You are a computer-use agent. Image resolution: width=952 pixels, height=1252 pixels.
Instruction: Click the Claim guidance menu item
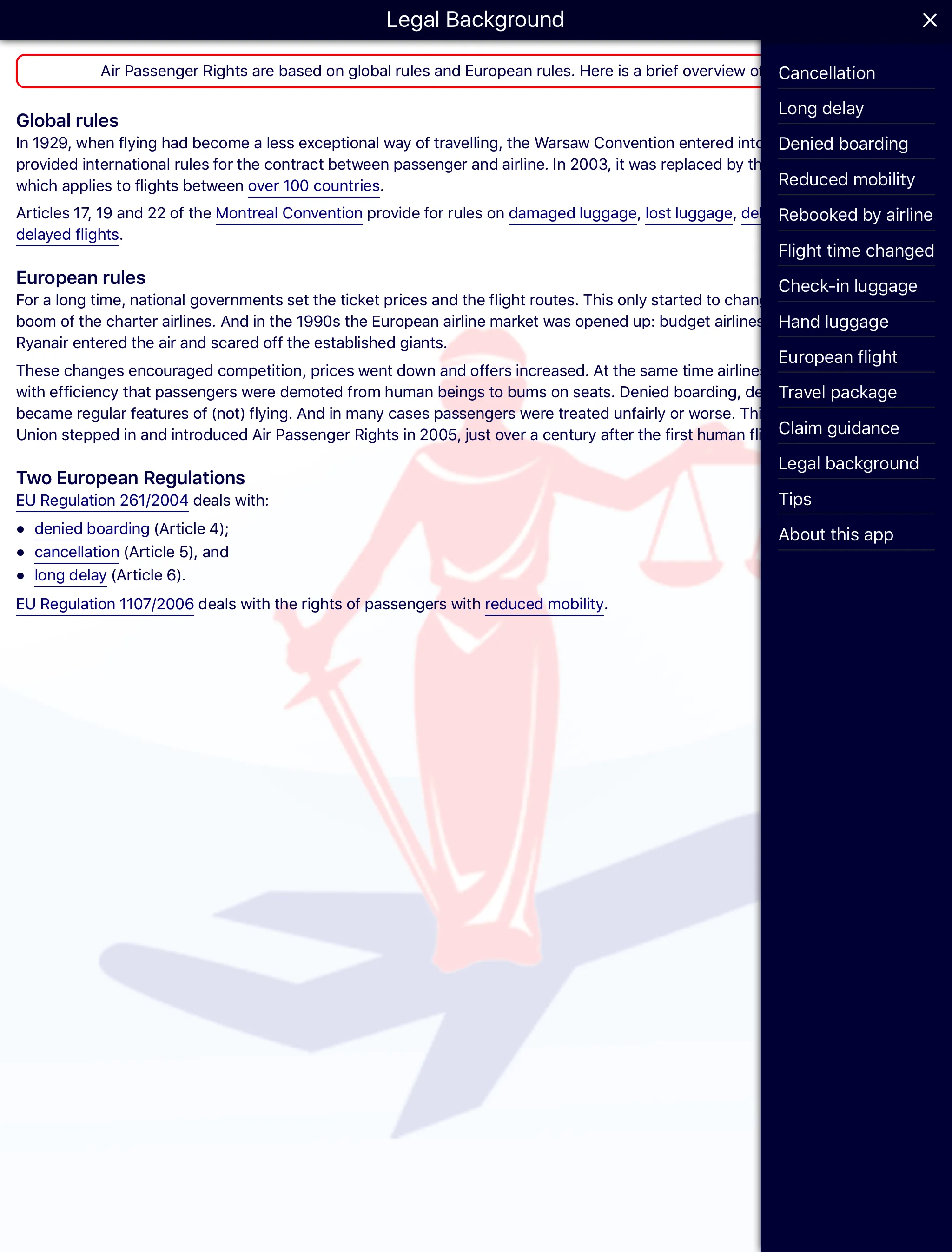(x=839, y=428)
